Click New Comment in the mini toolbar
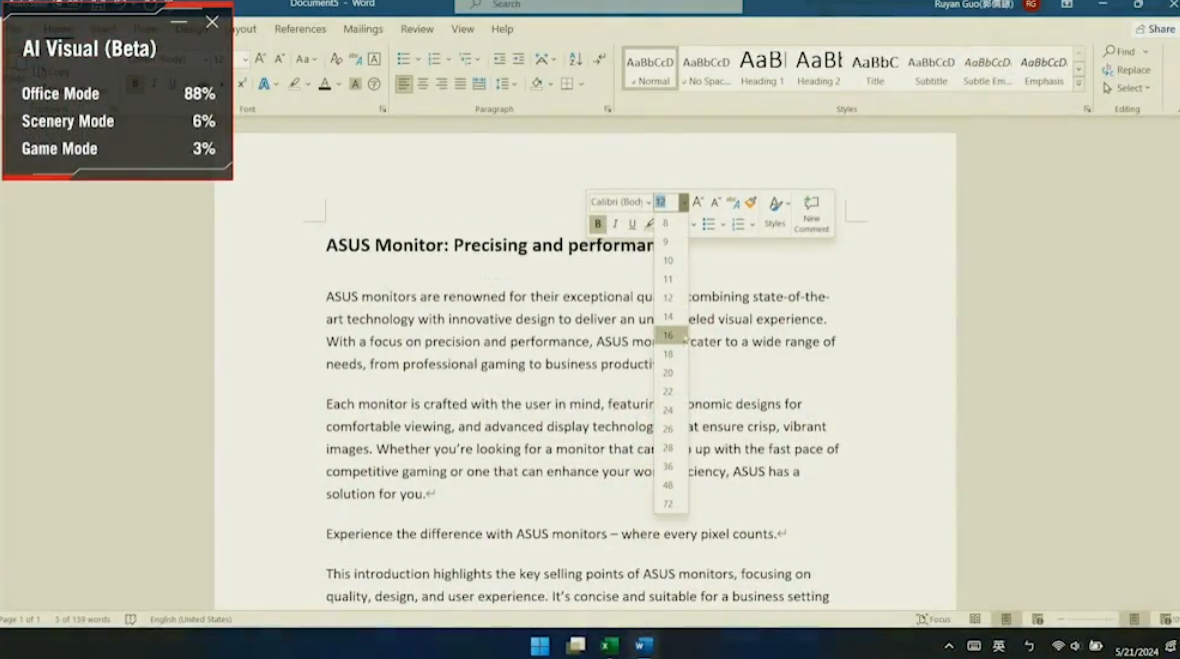1180x659 pixels. coord(811,213)
